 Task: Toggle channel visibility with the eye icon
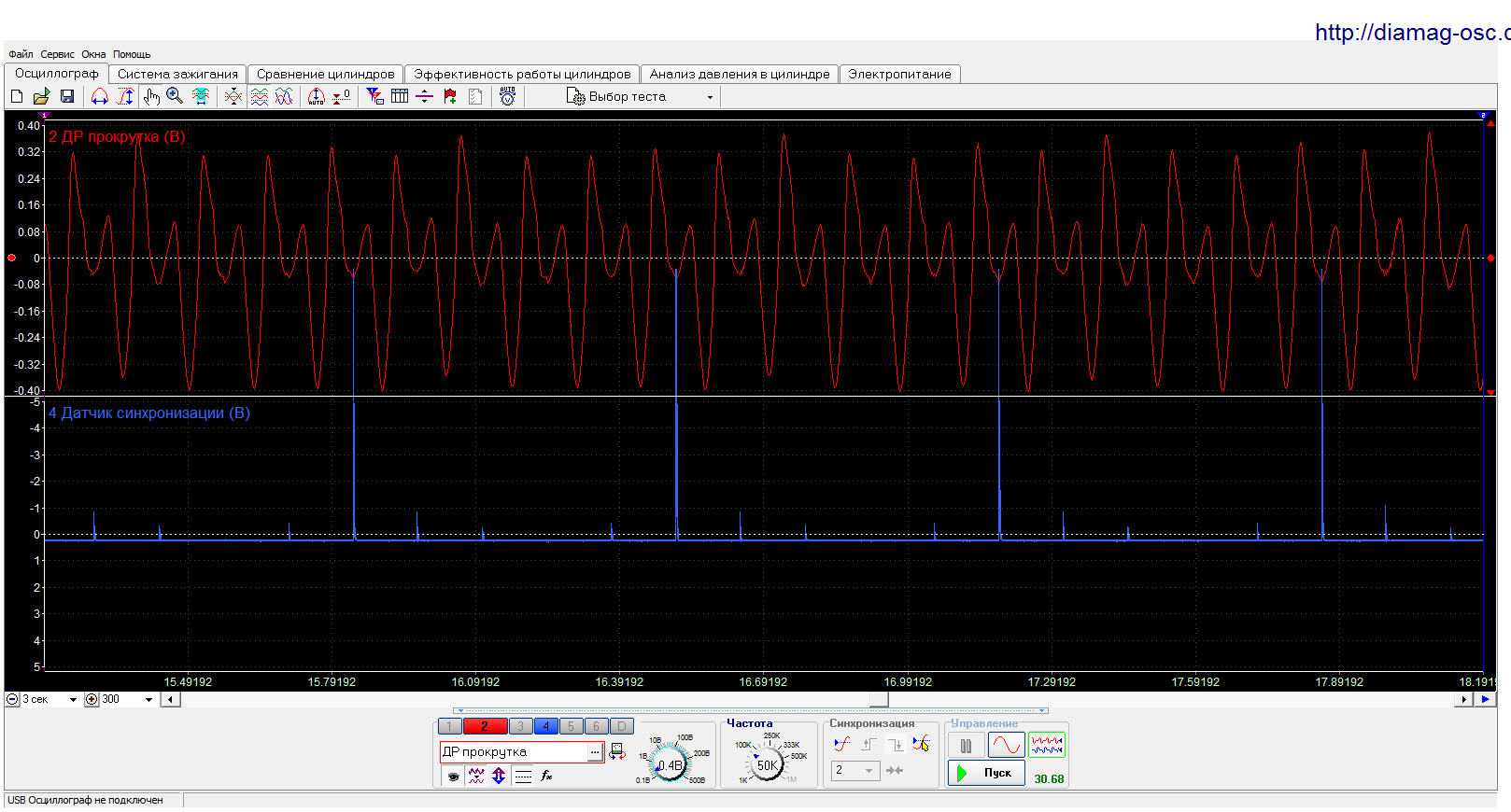[x=453, y=776]
